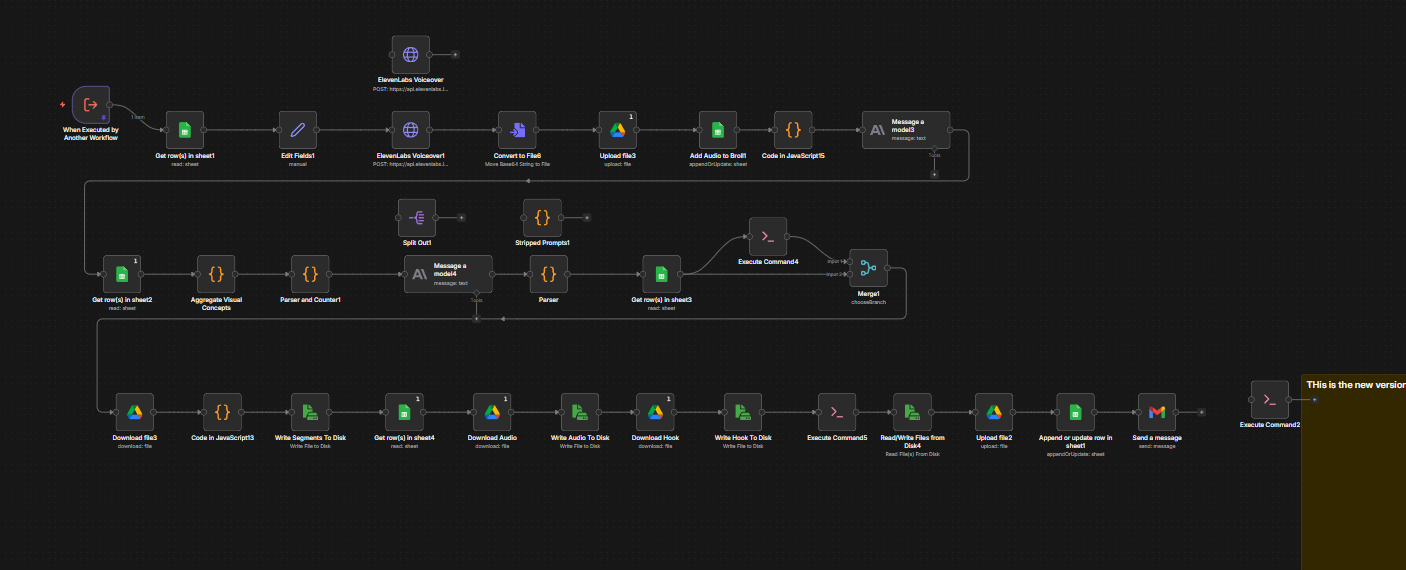The width and height of the screenshot is (1406, 570).
Task: Click plus connector after Split Out1
Action: pyautogui.click(x=462, y=217)
